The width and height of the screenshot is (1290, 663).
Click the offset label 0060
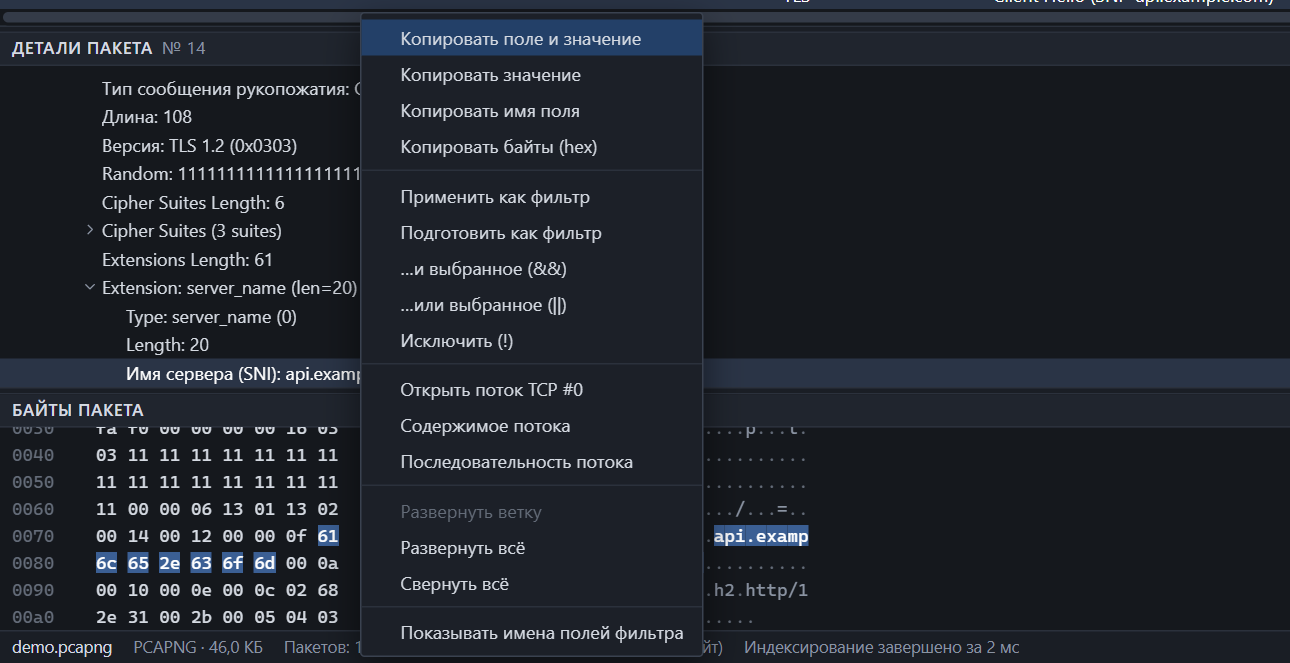click(33, 509)
